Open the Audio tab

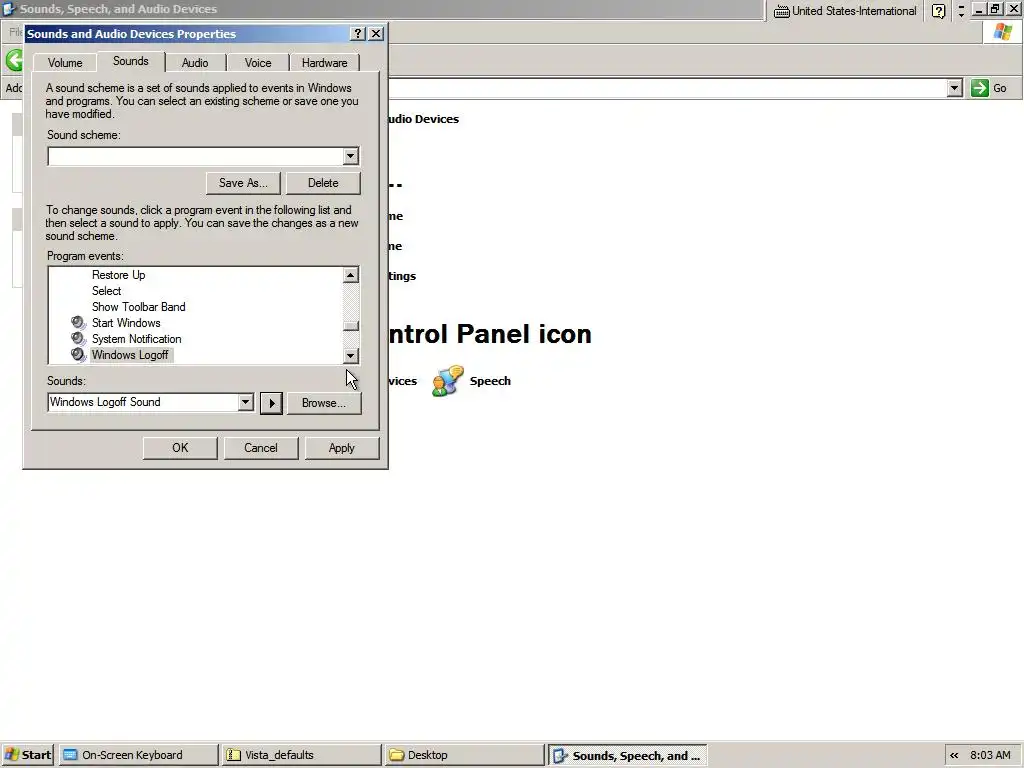tap(195, 63)
